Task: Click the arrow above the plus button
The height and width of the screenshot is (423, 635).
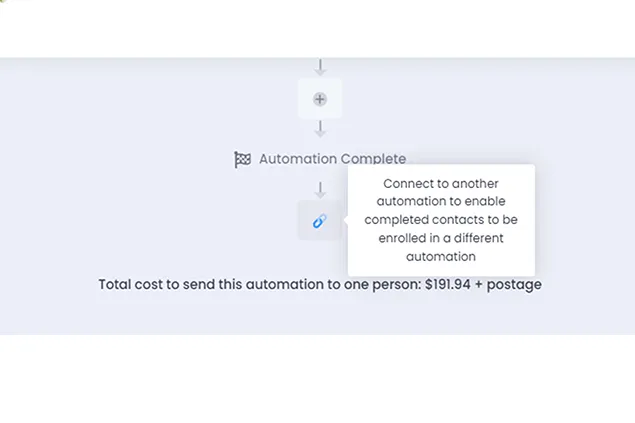Action: point(320,68)
